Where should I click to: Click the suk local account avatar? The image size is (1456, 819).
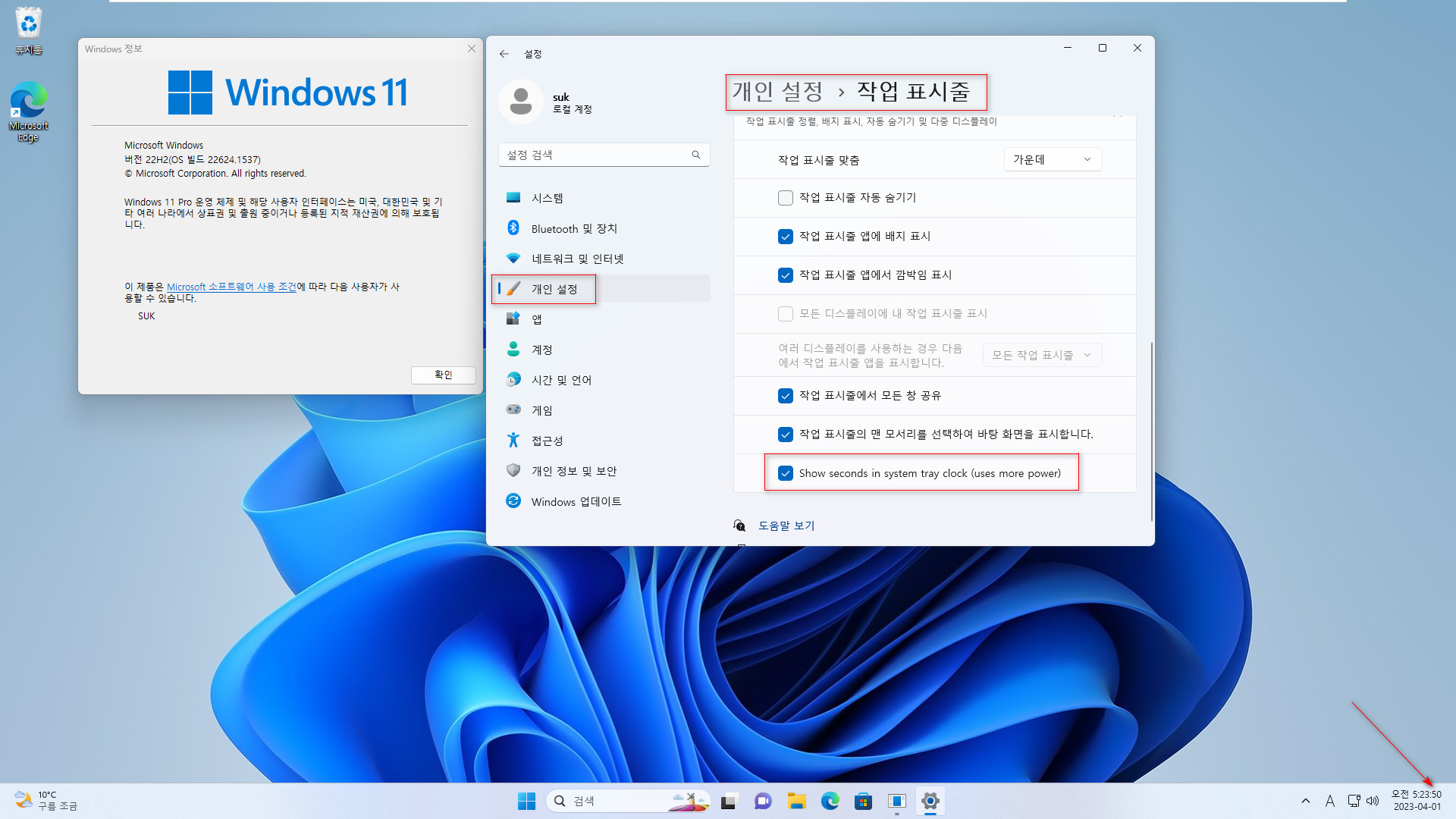coord(521,102)
